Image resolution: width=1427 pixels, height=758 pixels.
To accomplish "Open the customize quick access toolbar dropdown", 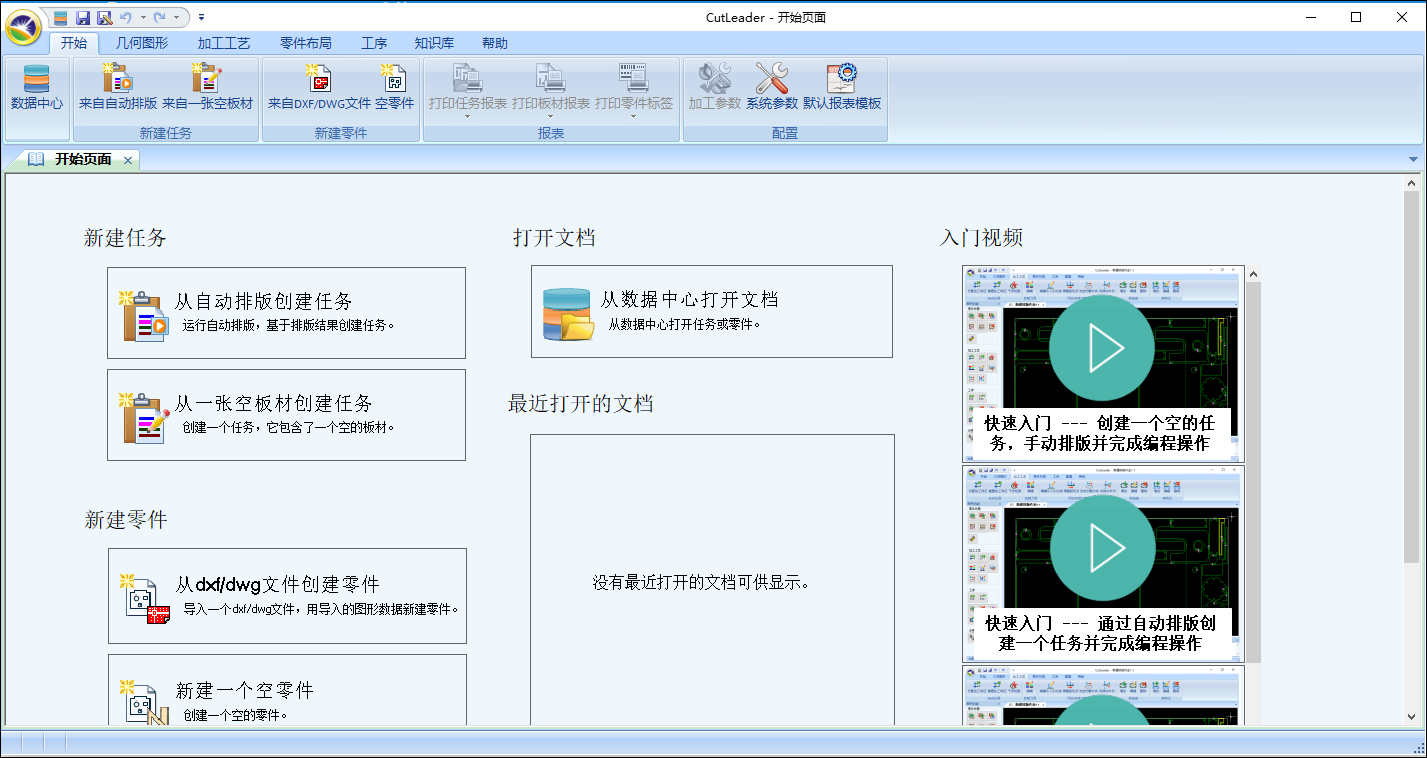I will pyautogui.click(x=201, y=17).
